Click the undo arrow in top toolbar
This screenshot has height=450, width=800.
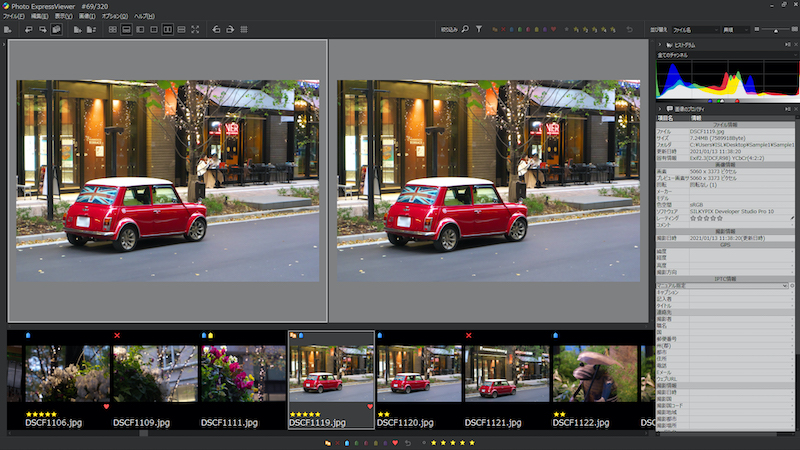(630, 30)
